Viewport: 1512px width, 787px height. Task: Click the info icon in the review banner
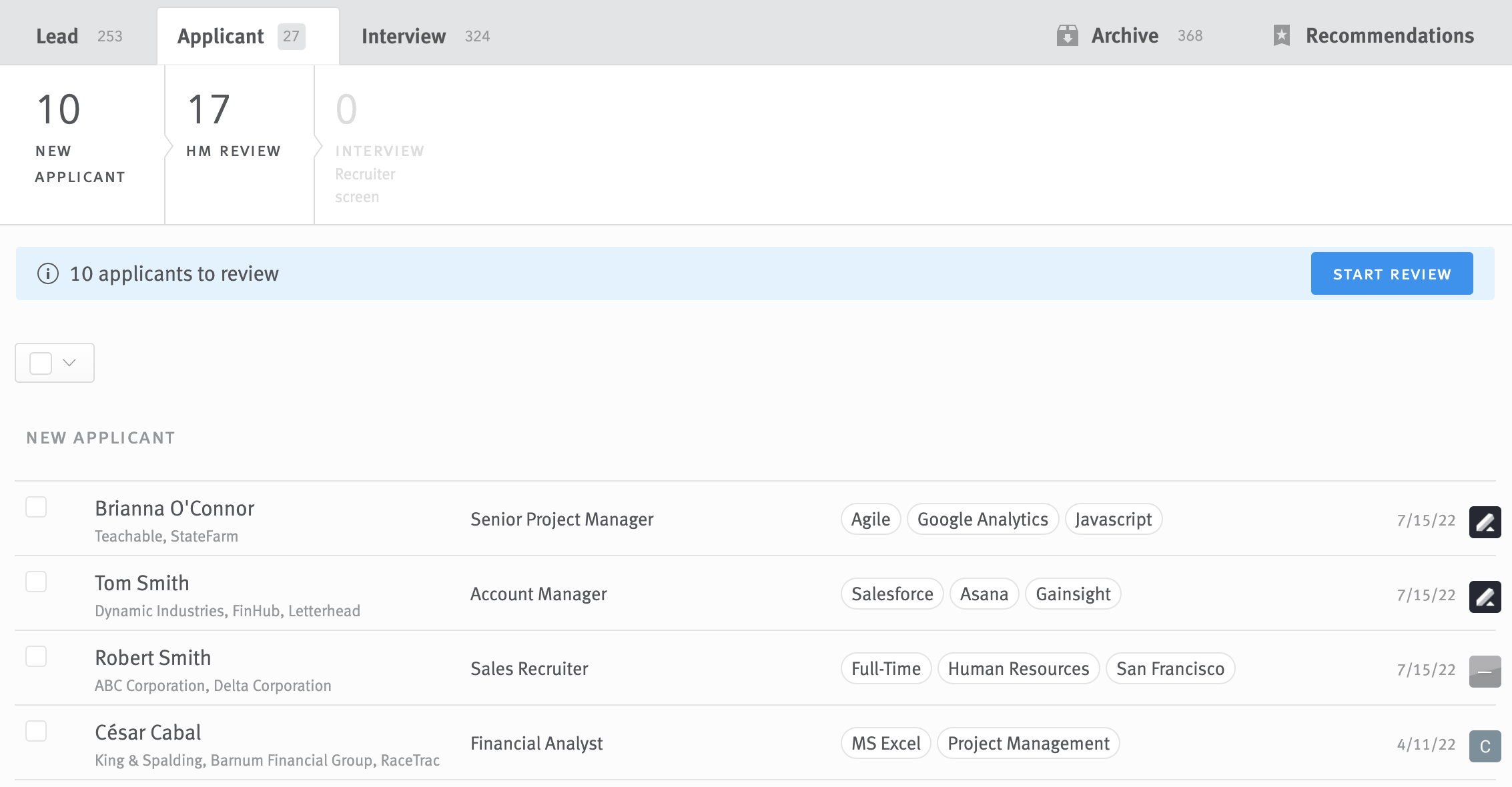48,273
